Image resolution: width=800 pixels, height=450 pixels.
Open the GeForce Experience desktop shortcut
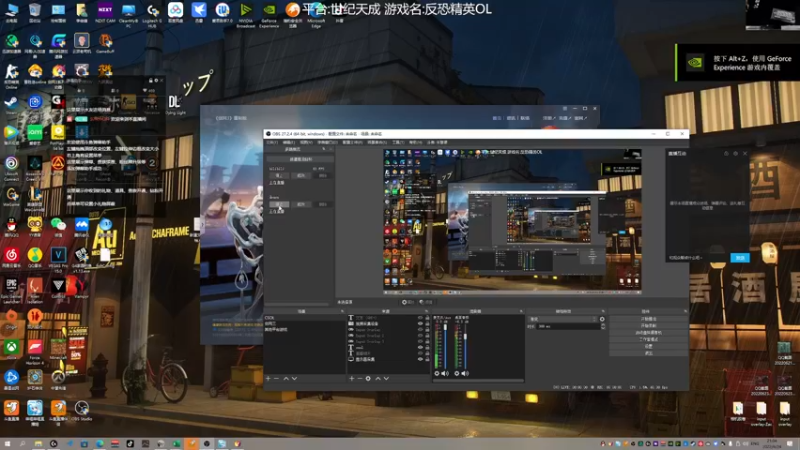click(269, 13)
